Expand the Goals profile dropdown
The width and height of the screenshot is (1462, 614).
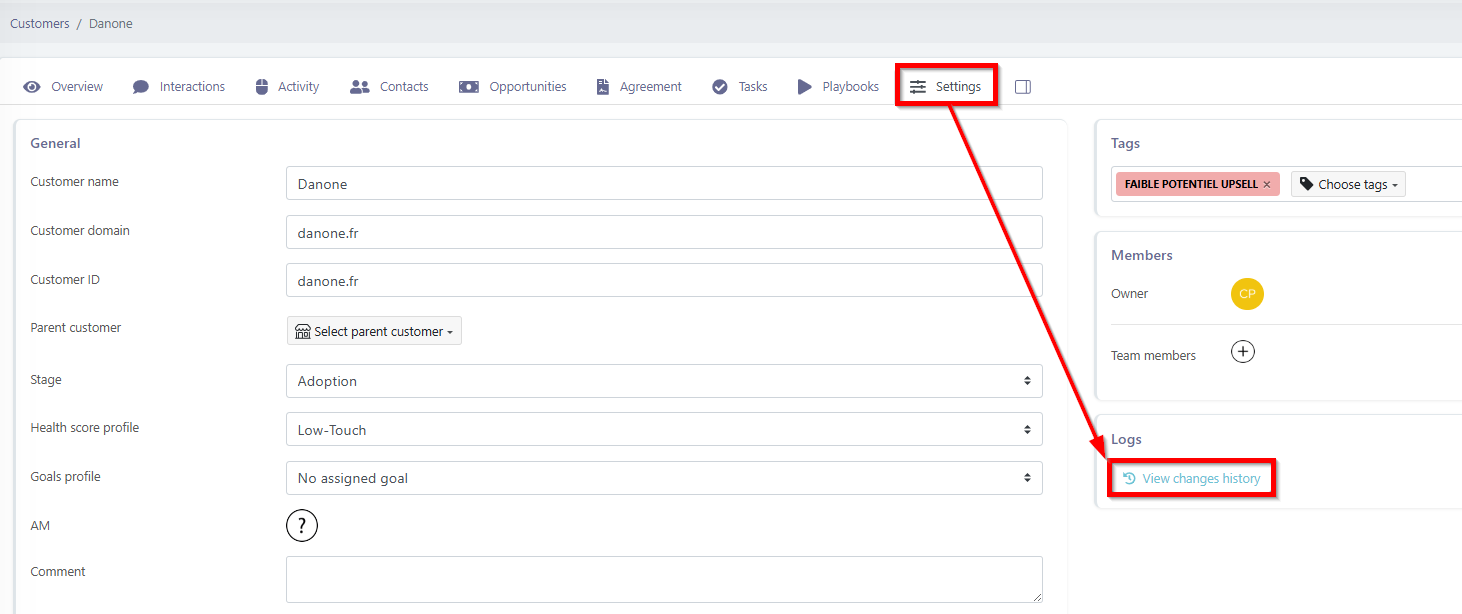(x=664, y=478)
